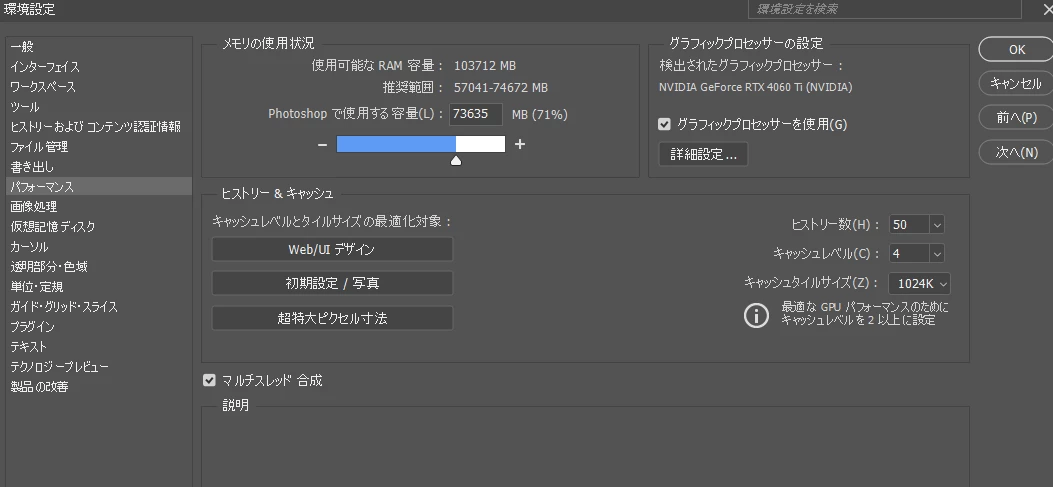Screen dimensions: 1053x487
Task: Open 単位・定規 preferences
Action: pyautogui.click(x=99, y=287)
